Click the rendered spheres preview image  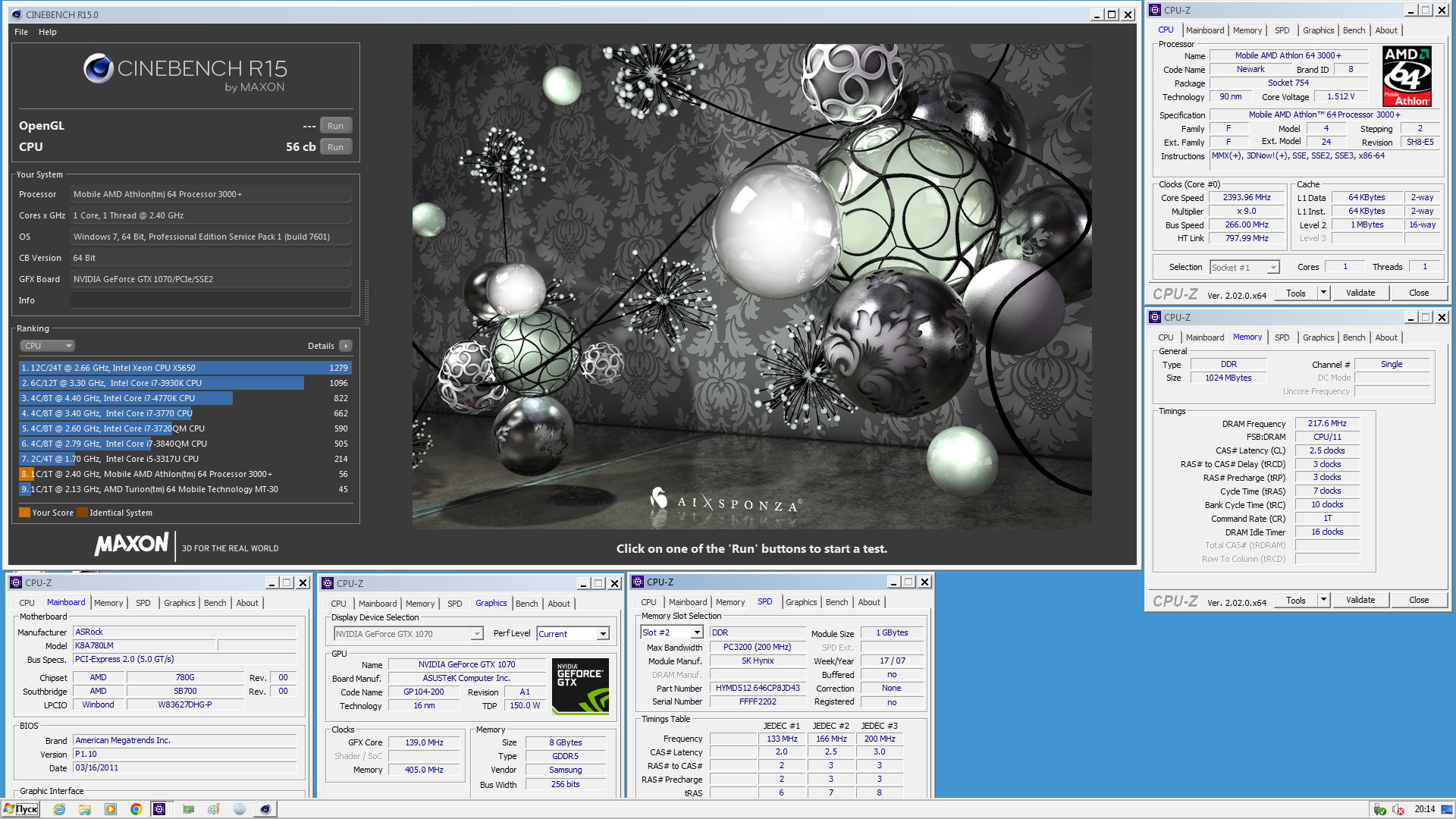click(752, 287)
